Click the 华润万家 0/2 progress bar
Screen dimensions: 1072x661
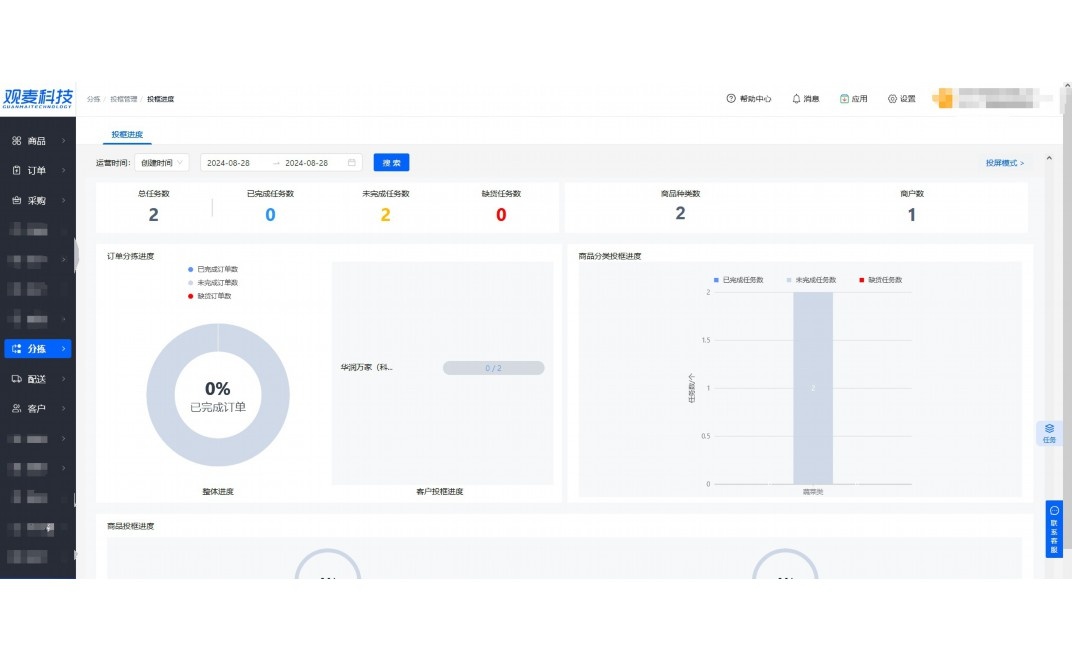point(493,368)
